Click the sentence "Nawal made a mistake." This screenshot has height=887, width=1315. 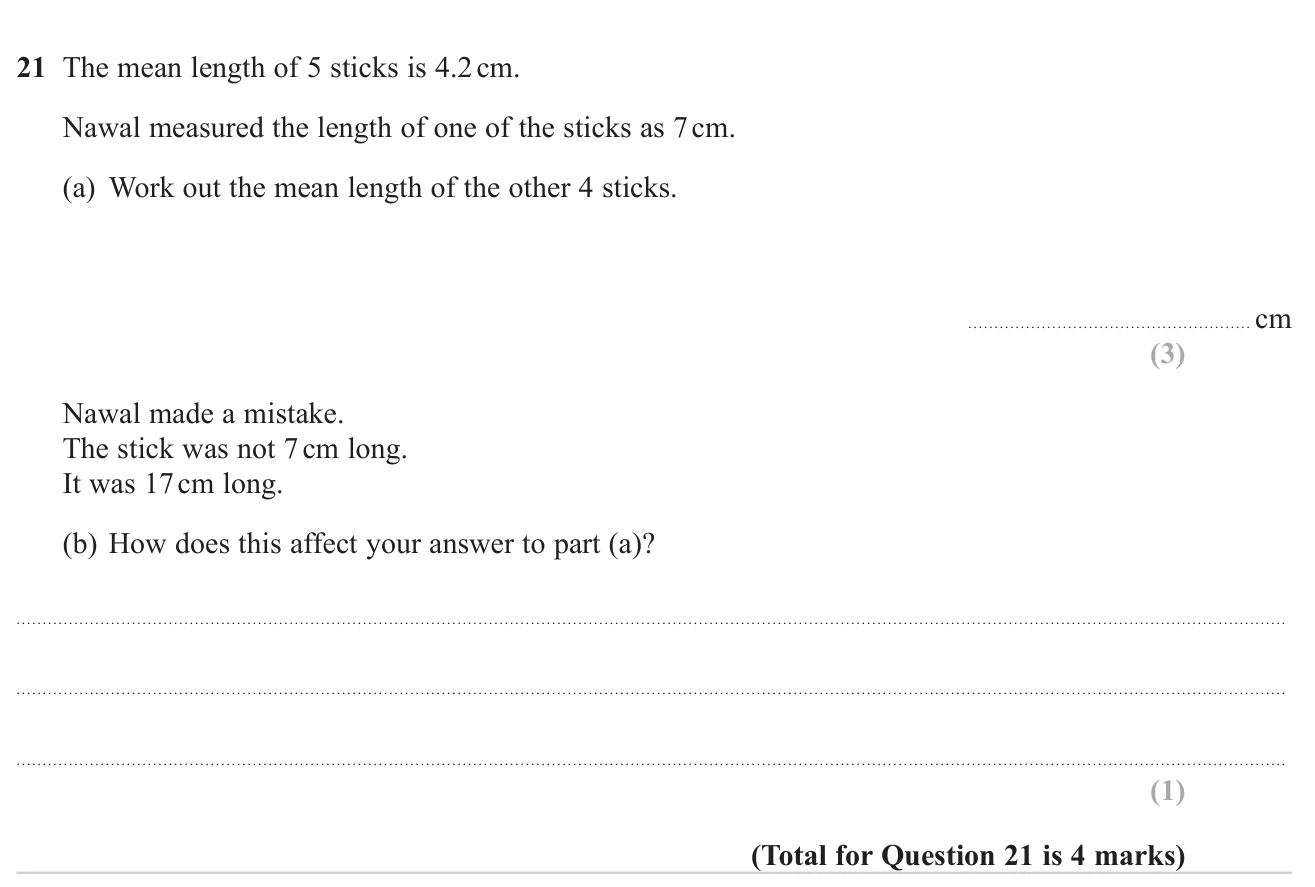coord(203,414)
